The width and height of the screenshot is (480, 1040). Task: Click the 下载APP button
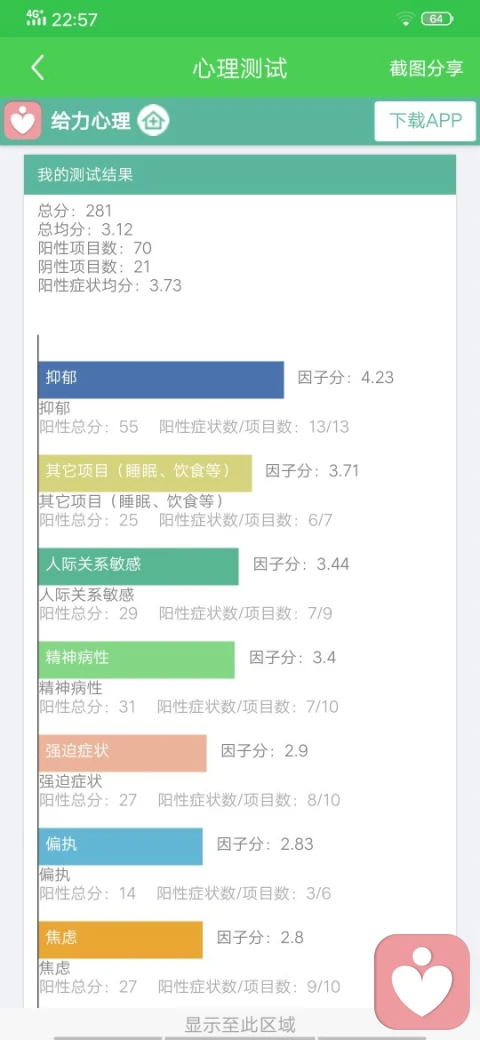(425, 121)
